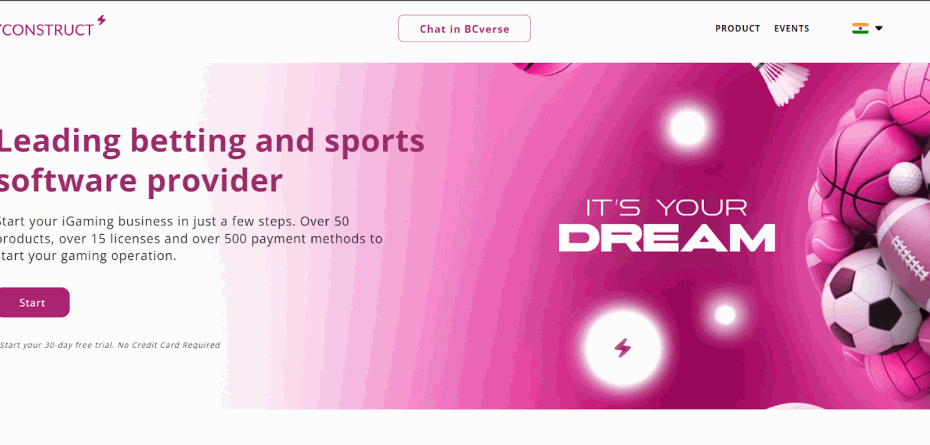This screenshot has width=930, height=445.
Task: Click the "Leading betting and sports" headline
Action: click(211, 141)
